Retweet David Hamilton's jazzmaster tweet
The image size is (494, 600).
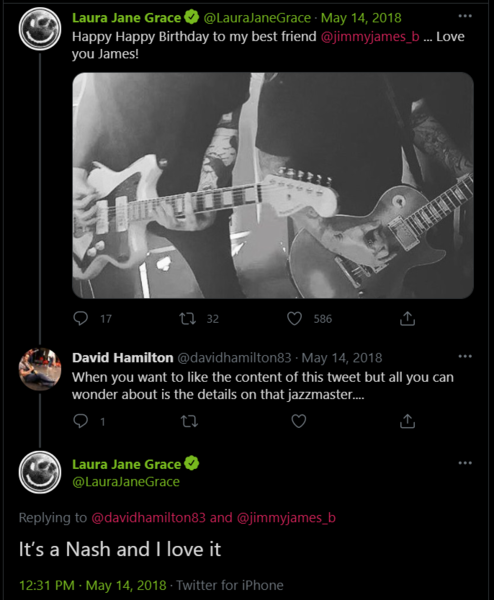189,421
